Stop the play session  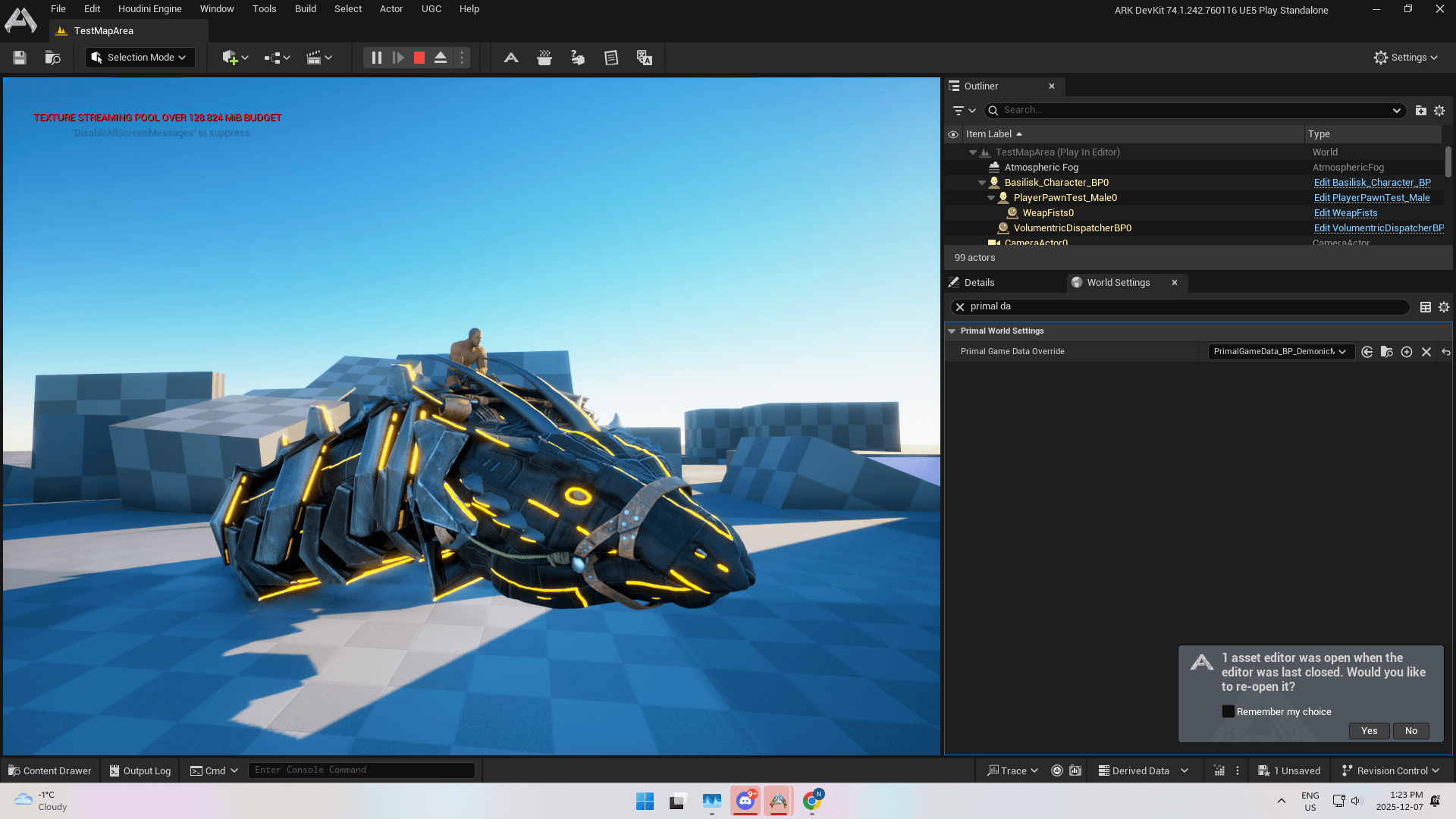coord(419,58)
